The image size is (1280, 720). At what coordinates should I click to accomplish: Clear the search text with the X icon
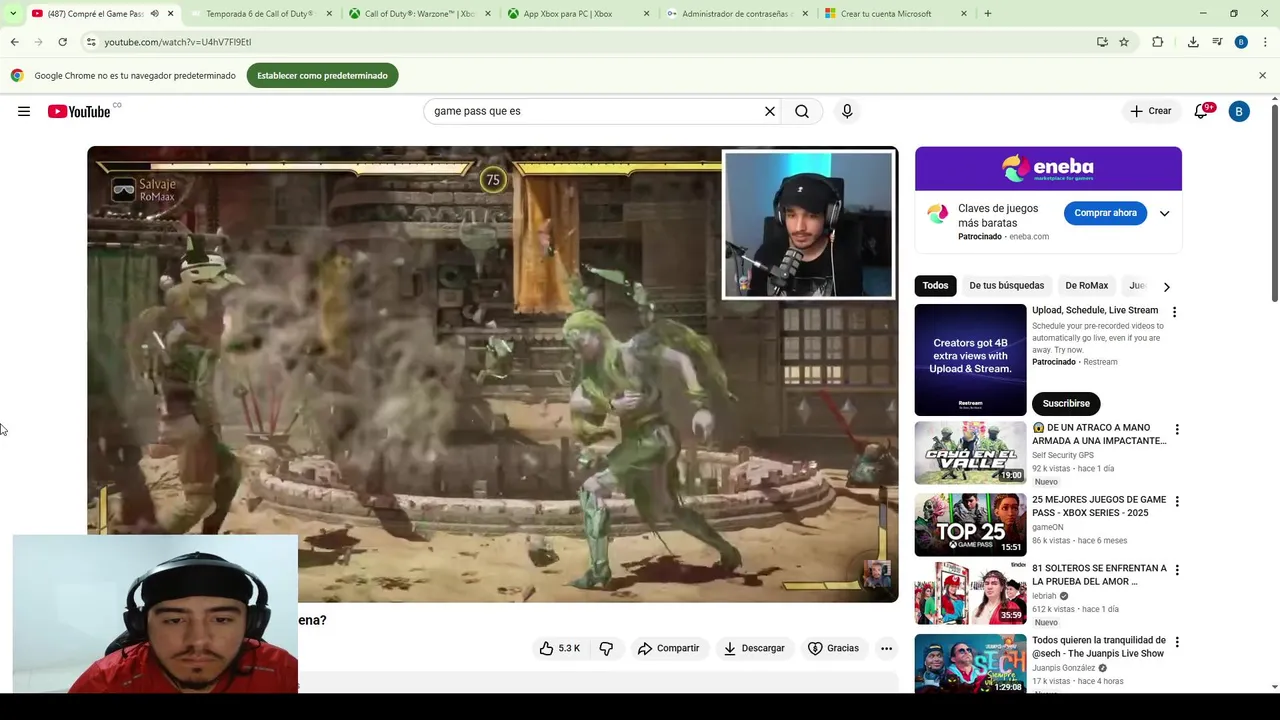[x=770, y=111]
